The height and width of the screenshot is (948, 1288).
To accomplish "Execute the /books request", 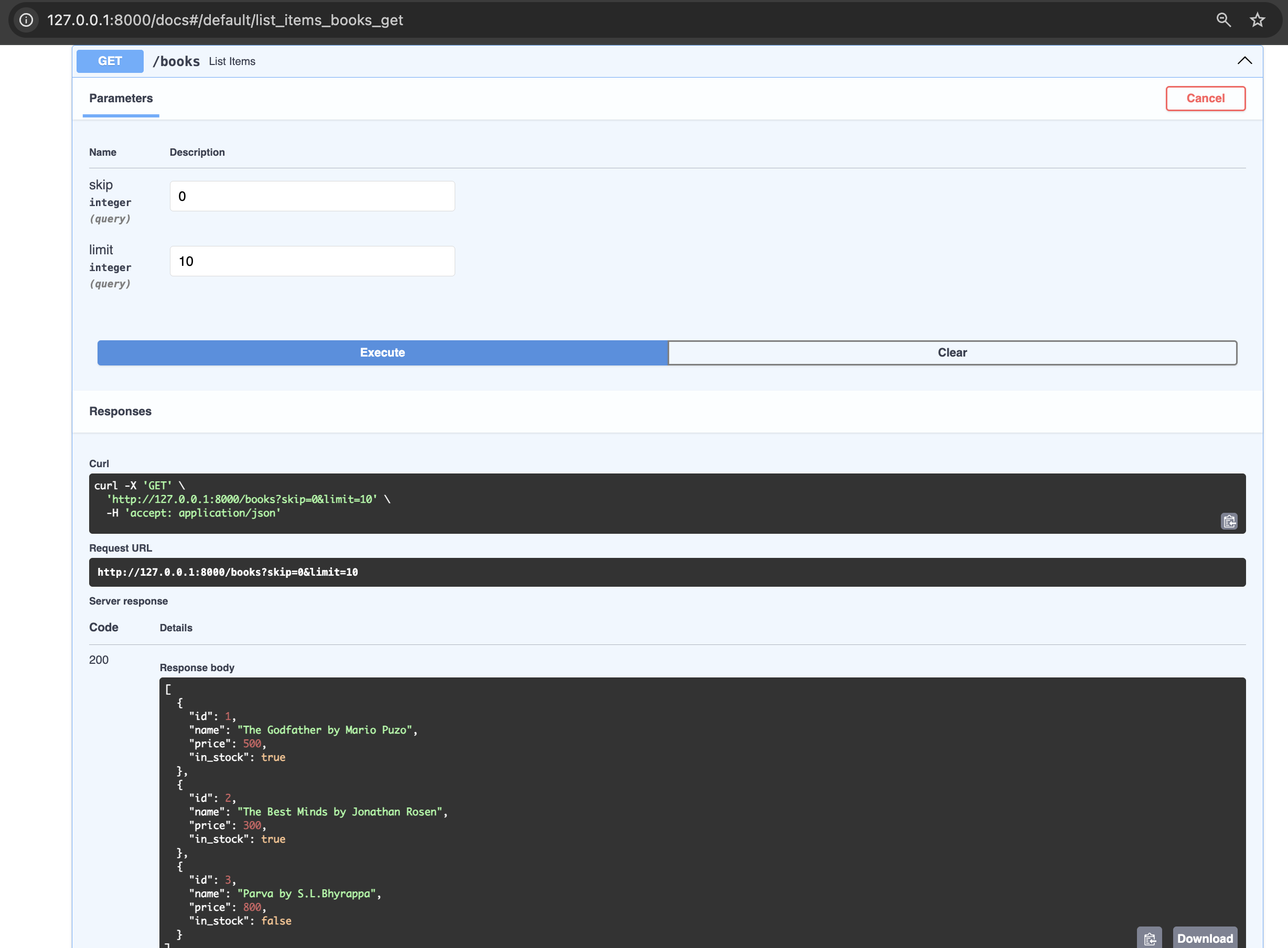I will pos(382,352).
